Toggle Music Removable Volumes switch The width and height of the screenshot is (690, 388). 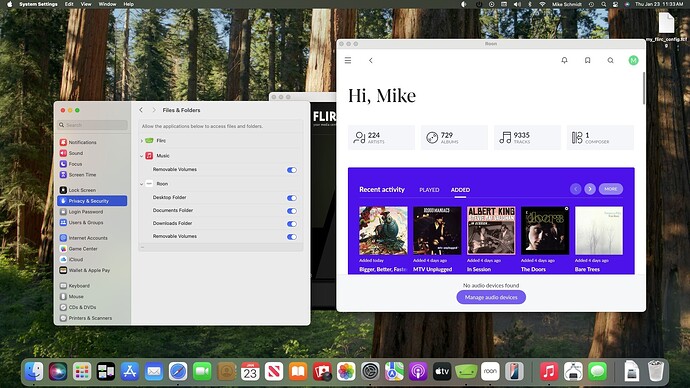click(x=292, y=170)
